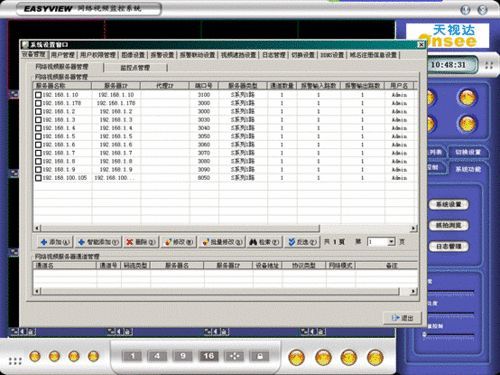Check the 192.168.1.2 server row box
The width and height of the screenshot is (500, 375).
[38, 112]
